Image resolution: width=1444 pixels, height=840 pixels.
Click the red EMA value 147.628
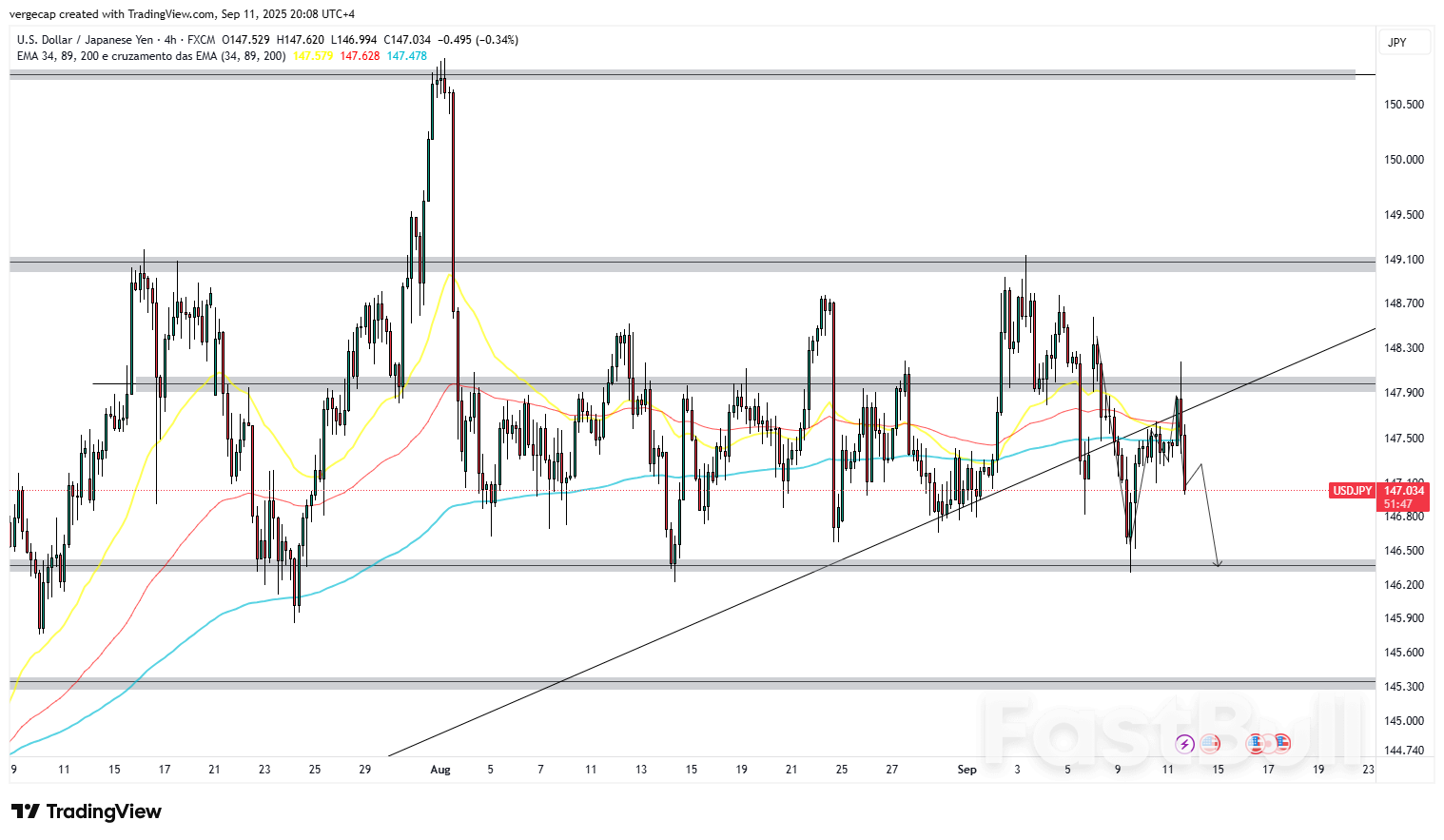click(360, 56)
